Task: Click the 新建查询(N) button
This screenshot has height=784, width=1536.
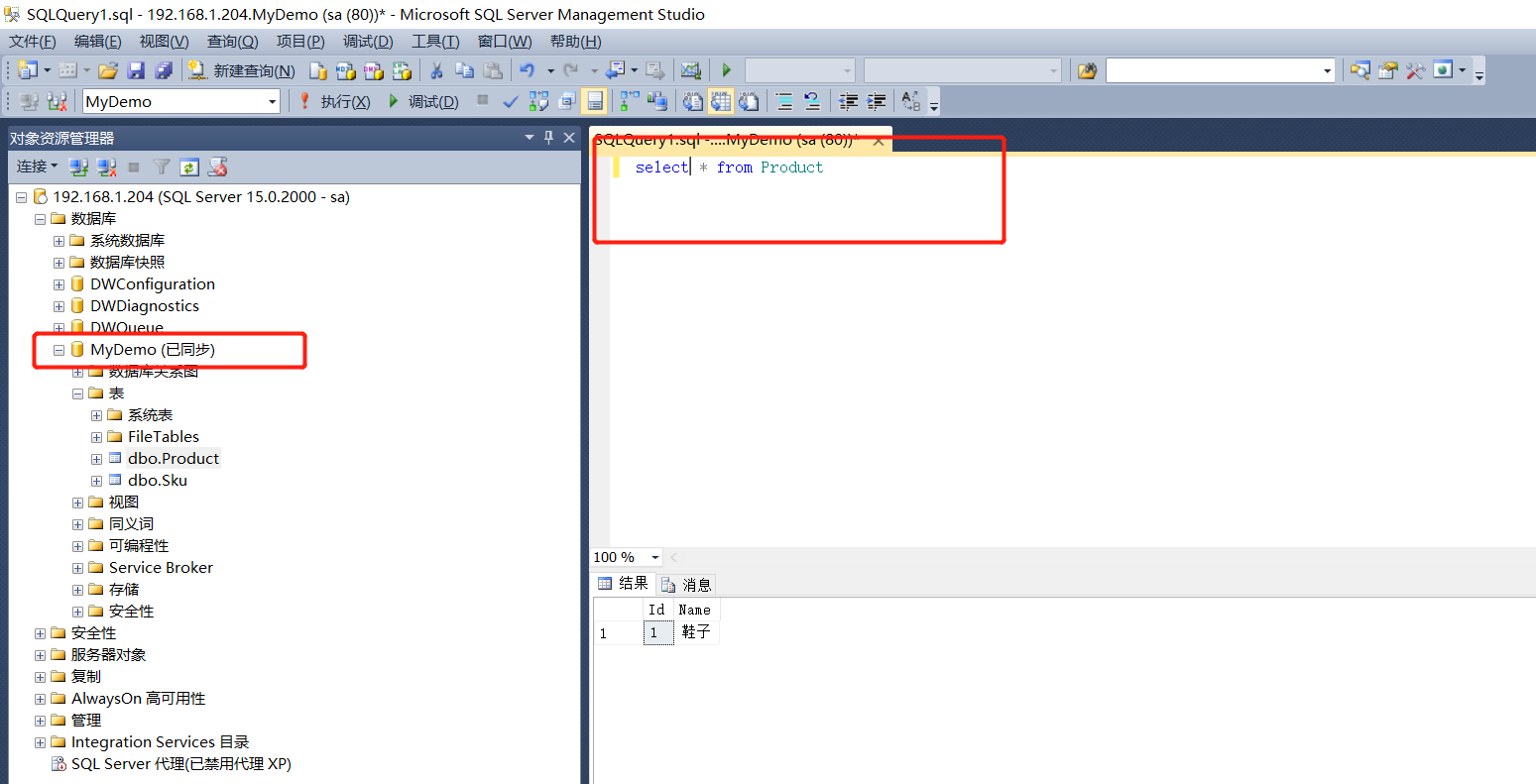Action: 243,70
